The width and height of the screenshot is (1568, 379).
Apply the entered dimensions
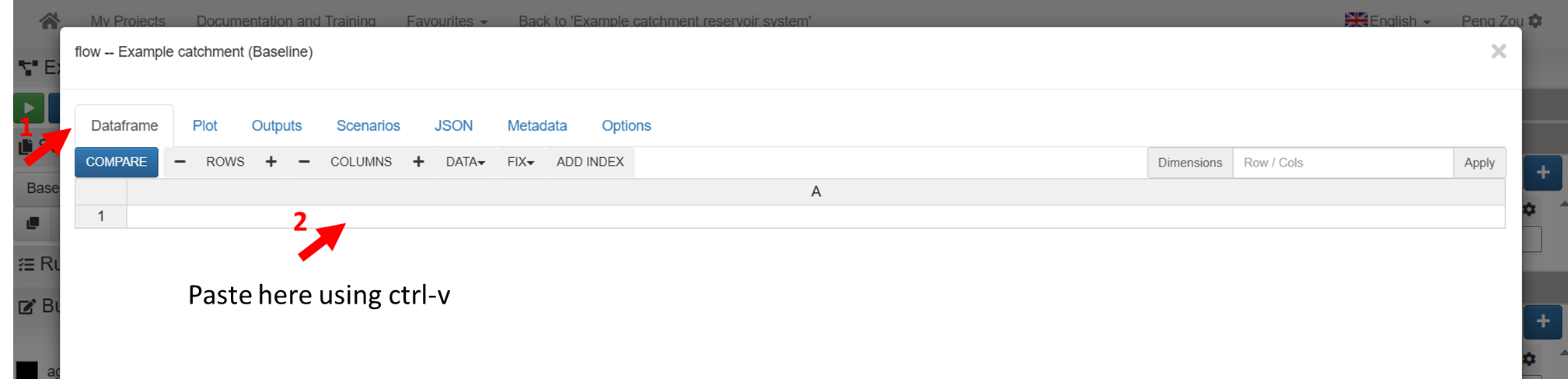click(x=1479, y=163)
